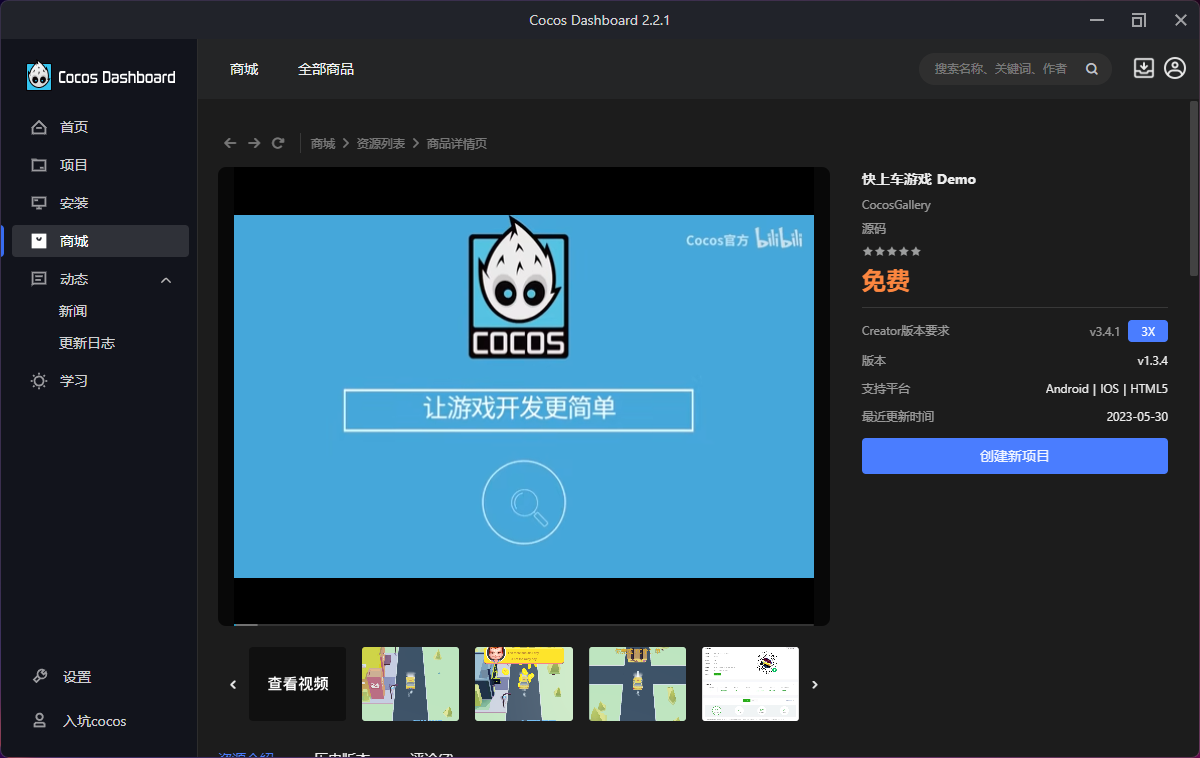This screenshot has width=1200, height=758.
Task: Refresh the store page
Action: 278,143
